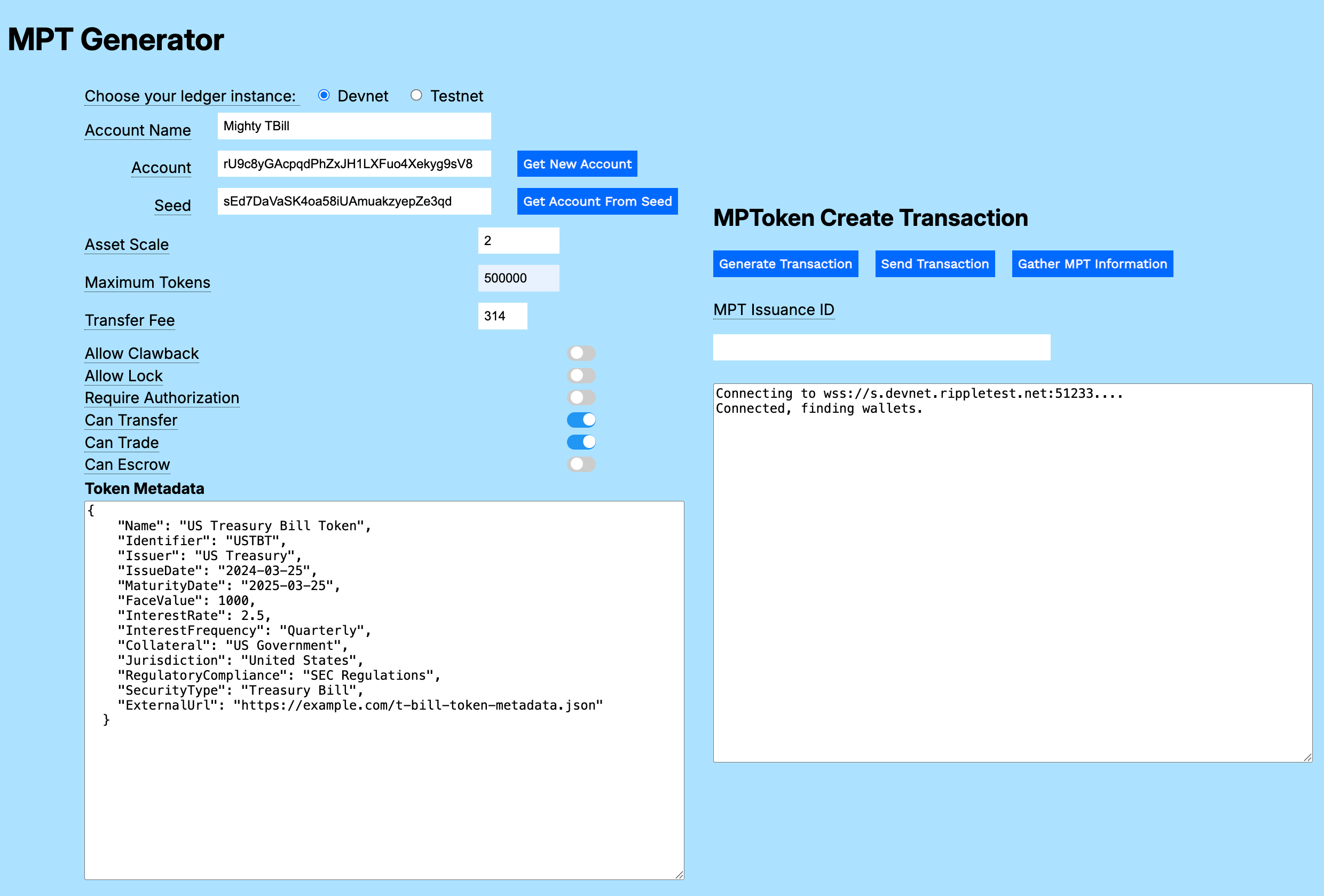Screen dimensions: 1324x896
Task: Select the Testnet ledger instance
Action: pos(416,95)
